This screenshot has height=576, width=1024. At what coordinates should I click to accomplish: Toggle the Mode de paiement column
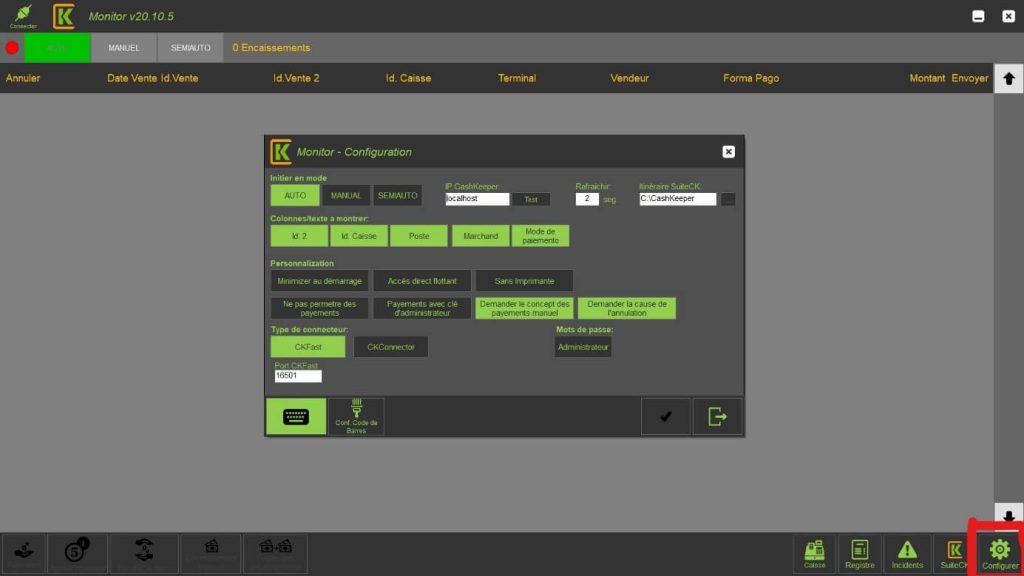tap(540, 236)
